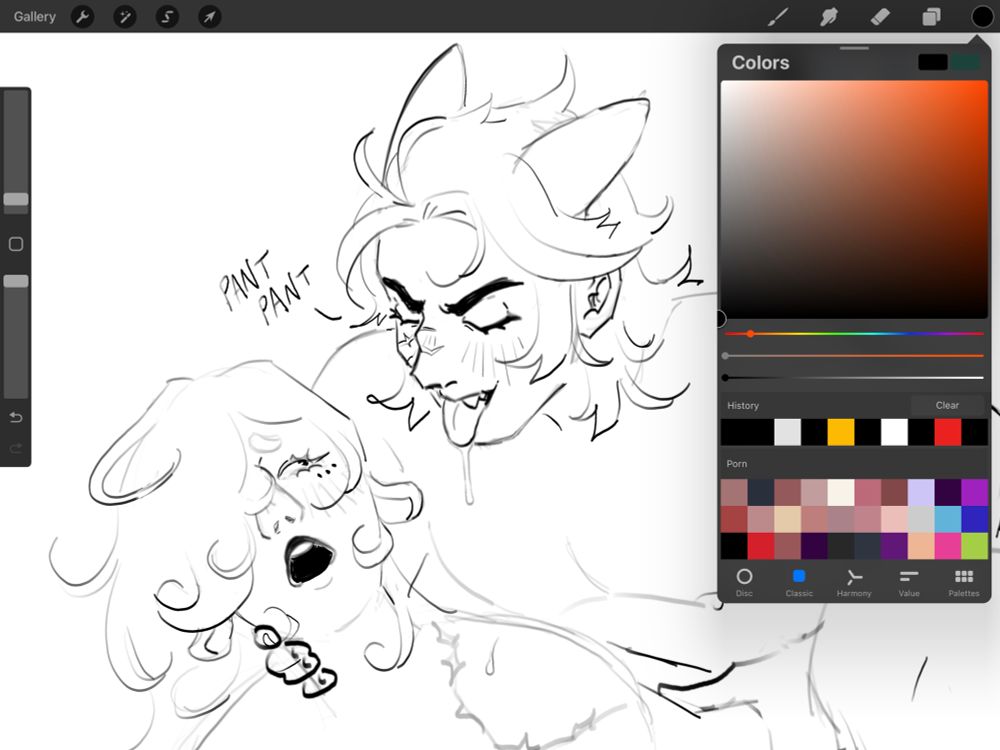Image resolution: width=1000 pixels, height=750 pixels.
Task: Select the secondary dark green swatch in Colors header
Action: [x=966, y=62]
